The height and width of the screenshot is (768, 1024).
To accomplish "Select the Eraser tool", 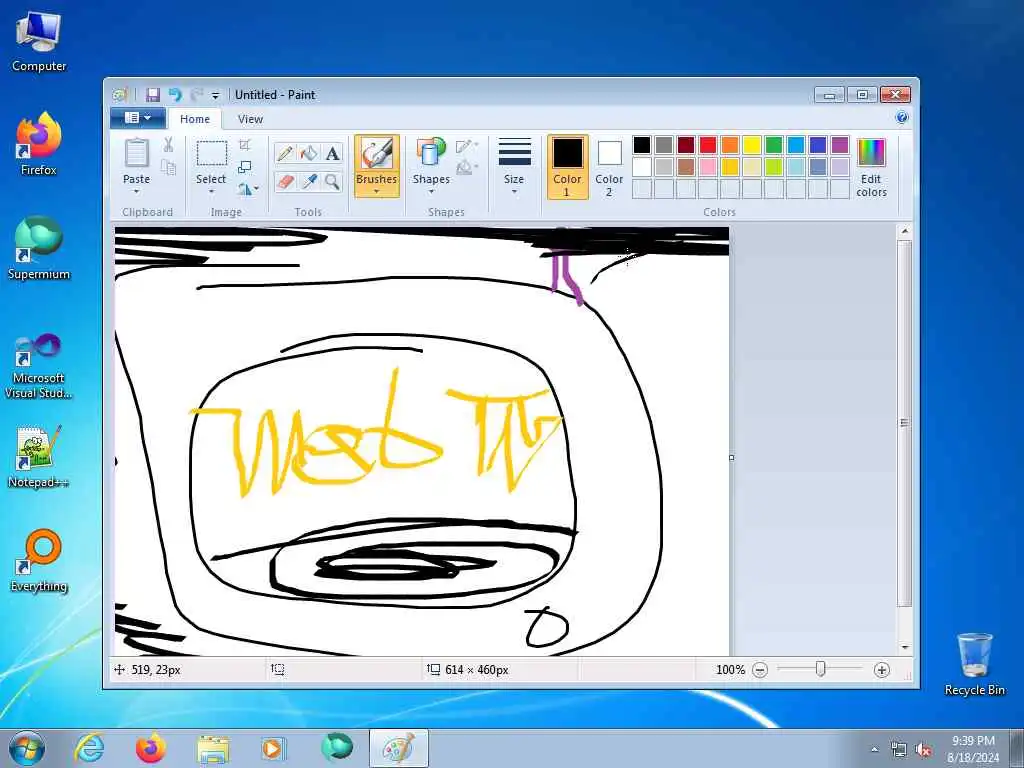I will pos(285,181).
